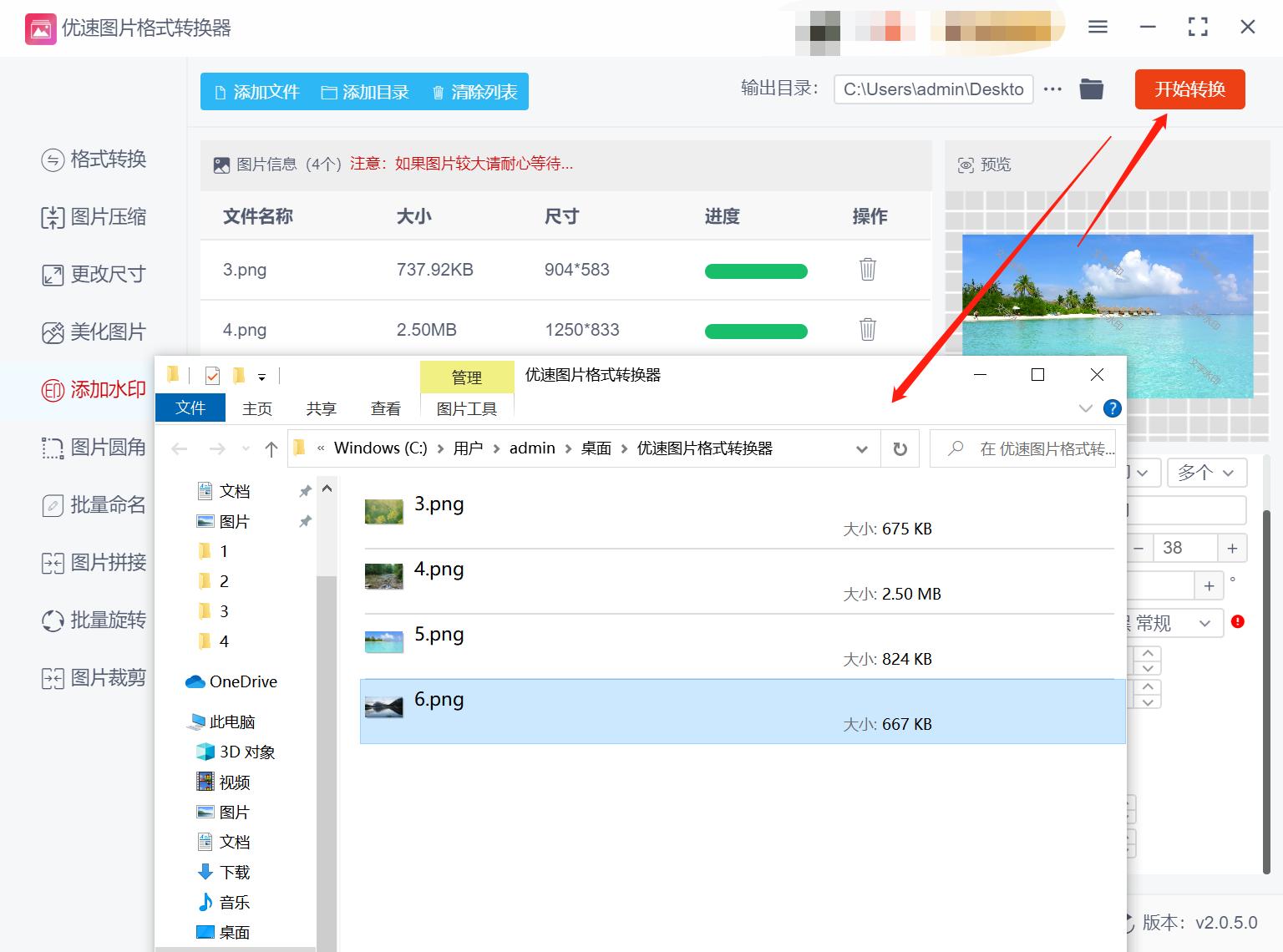Open the 图片裁剪 sidebar tool
1283x952 pixels.
point(94,677)
